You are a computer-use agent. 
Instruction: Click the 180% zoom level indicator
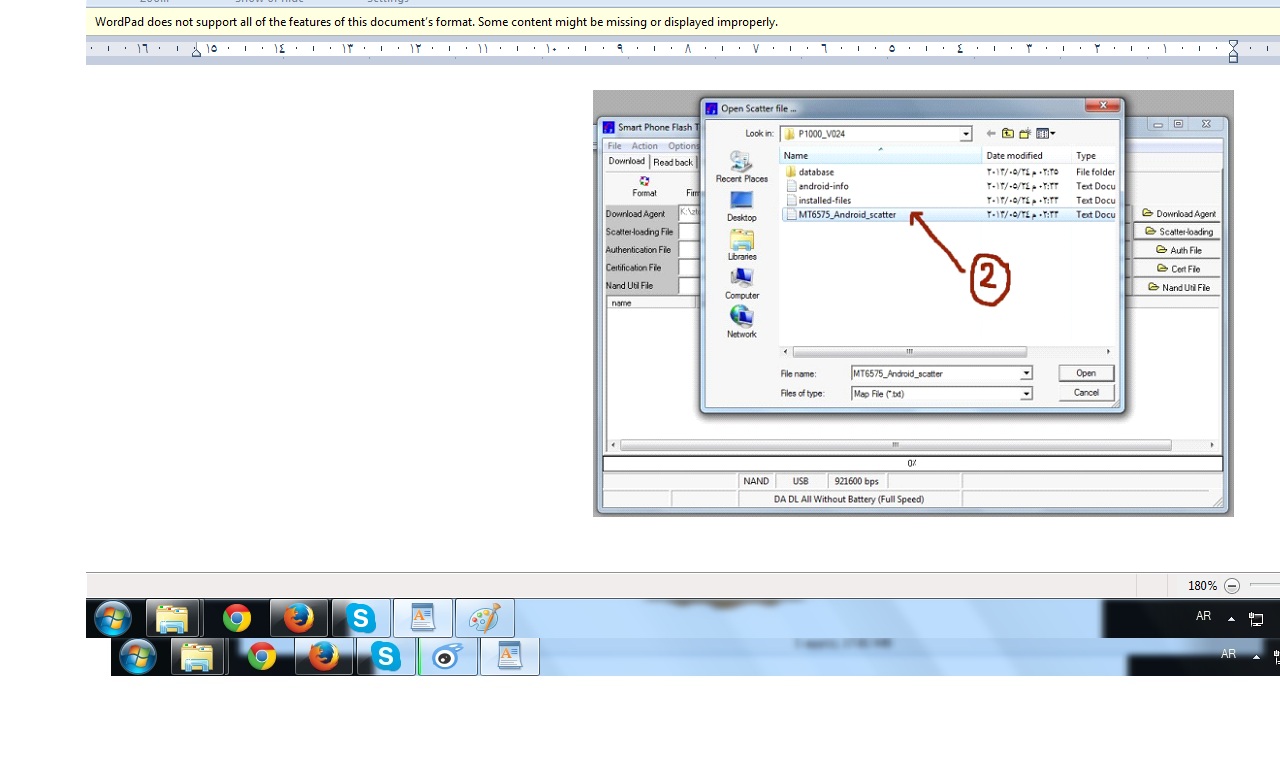(1202, 586)
